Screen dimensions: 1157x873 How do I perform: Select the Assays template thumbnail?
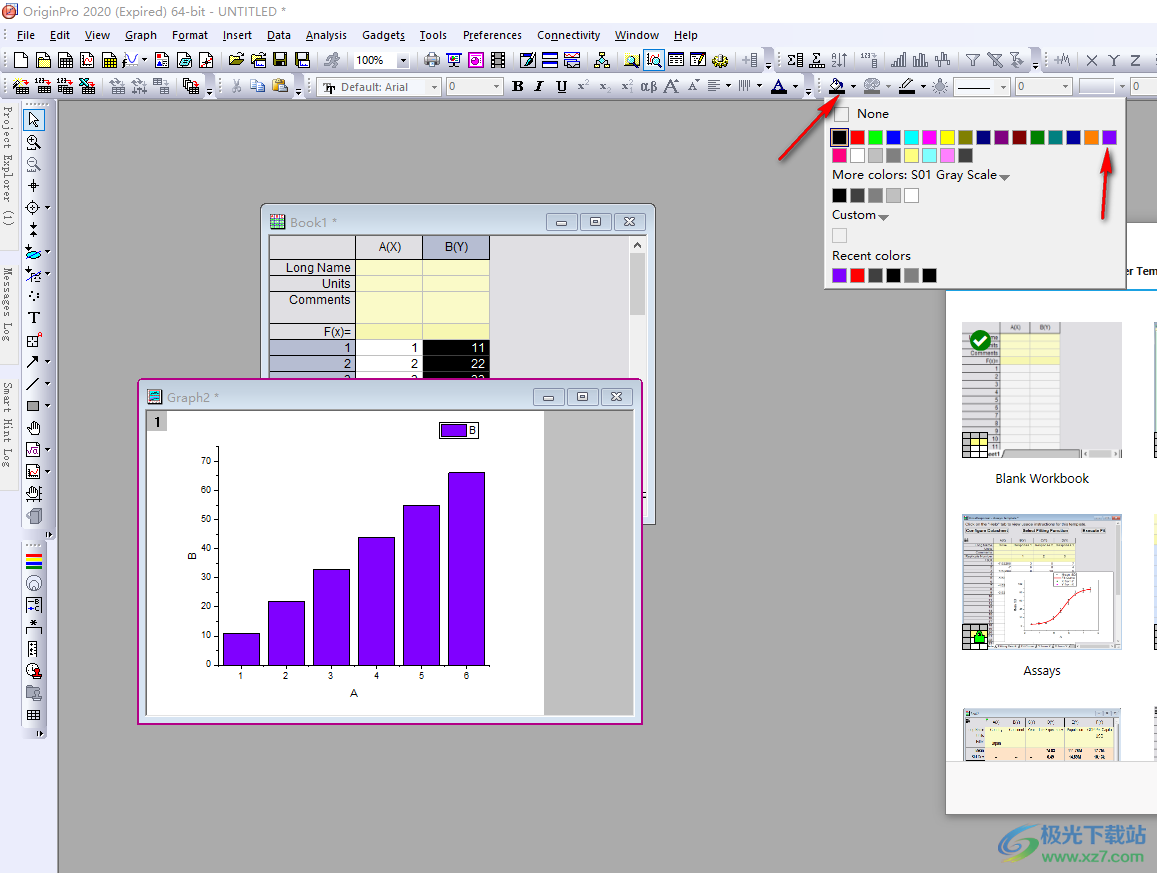(x=1041, y=582)
